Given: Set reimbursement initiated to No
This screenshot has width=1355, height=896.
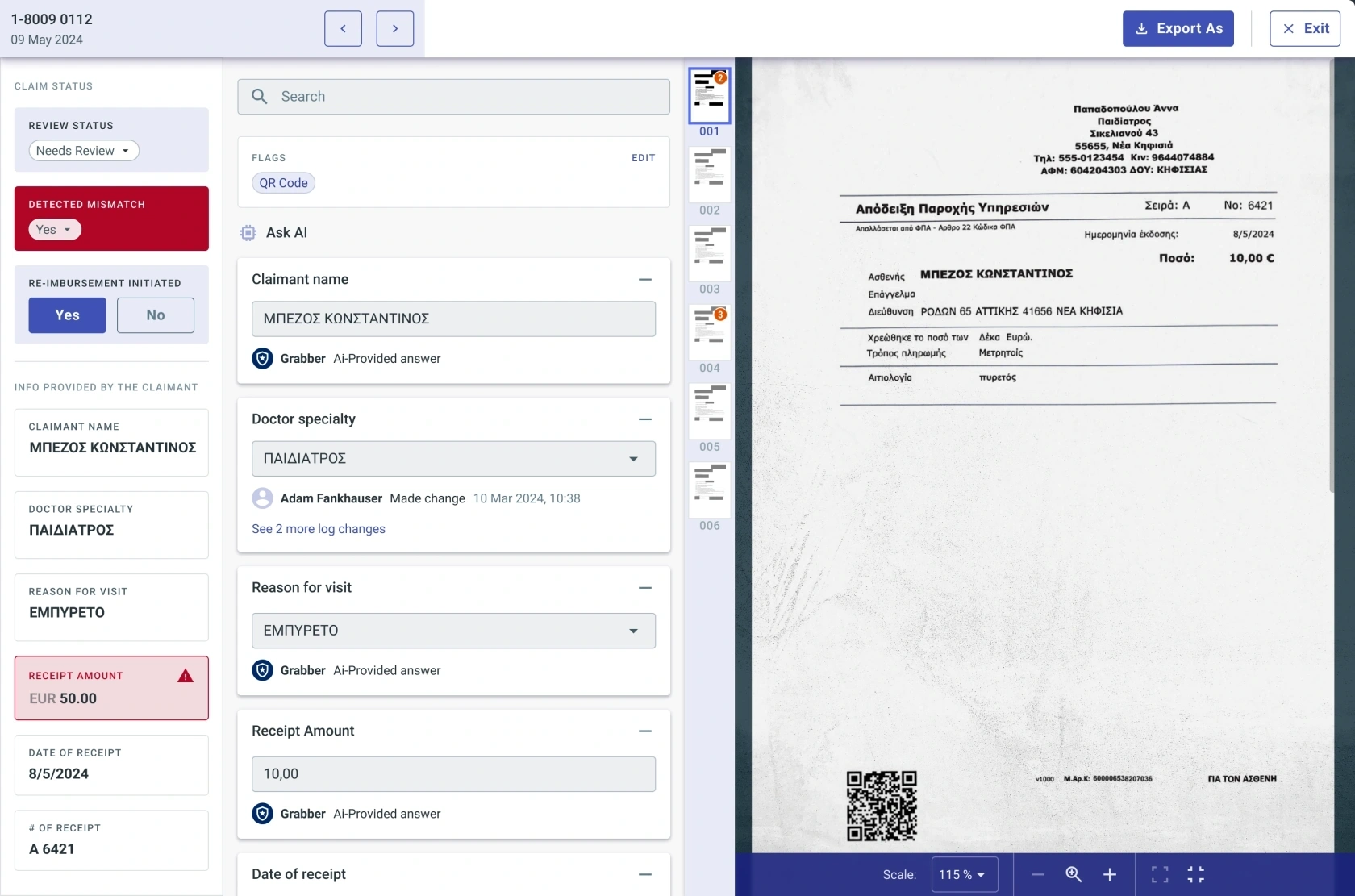Looking at the screenshot, I should tap(156, 315).
